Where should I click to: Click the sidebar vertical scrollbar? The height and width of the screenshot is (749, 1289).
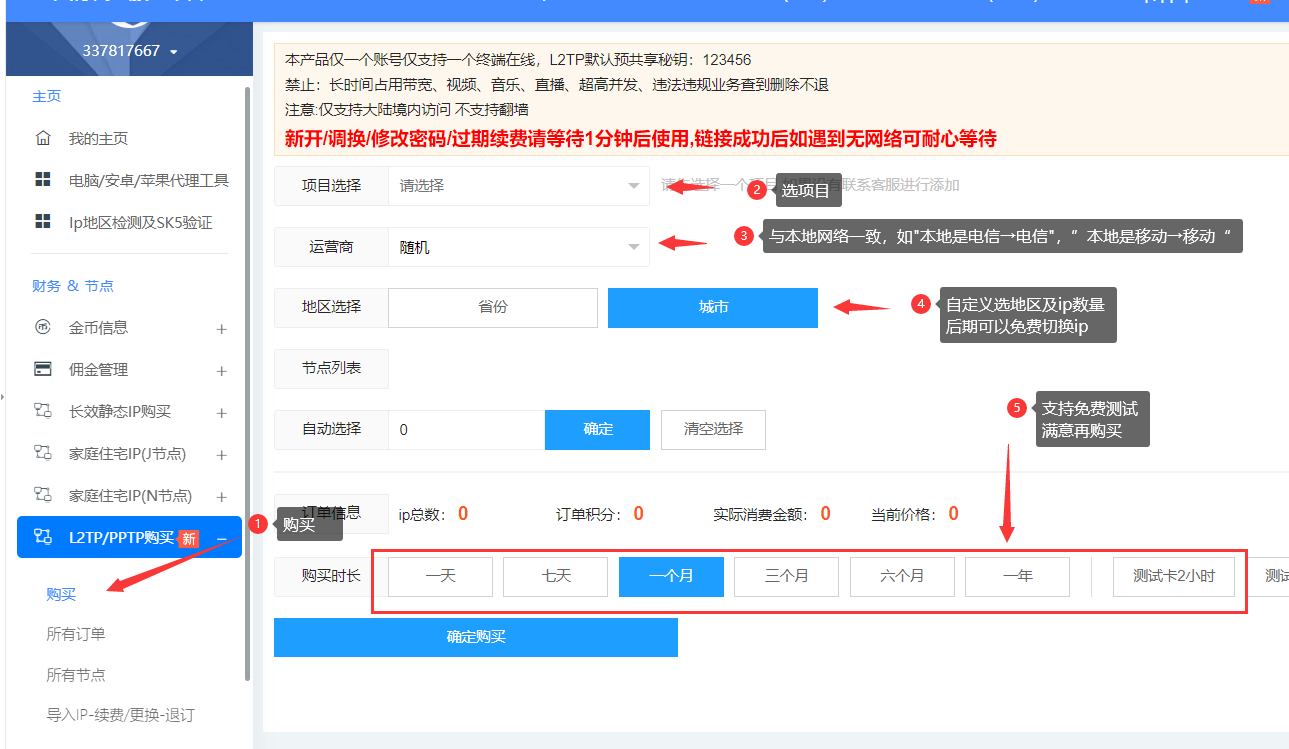247,380
